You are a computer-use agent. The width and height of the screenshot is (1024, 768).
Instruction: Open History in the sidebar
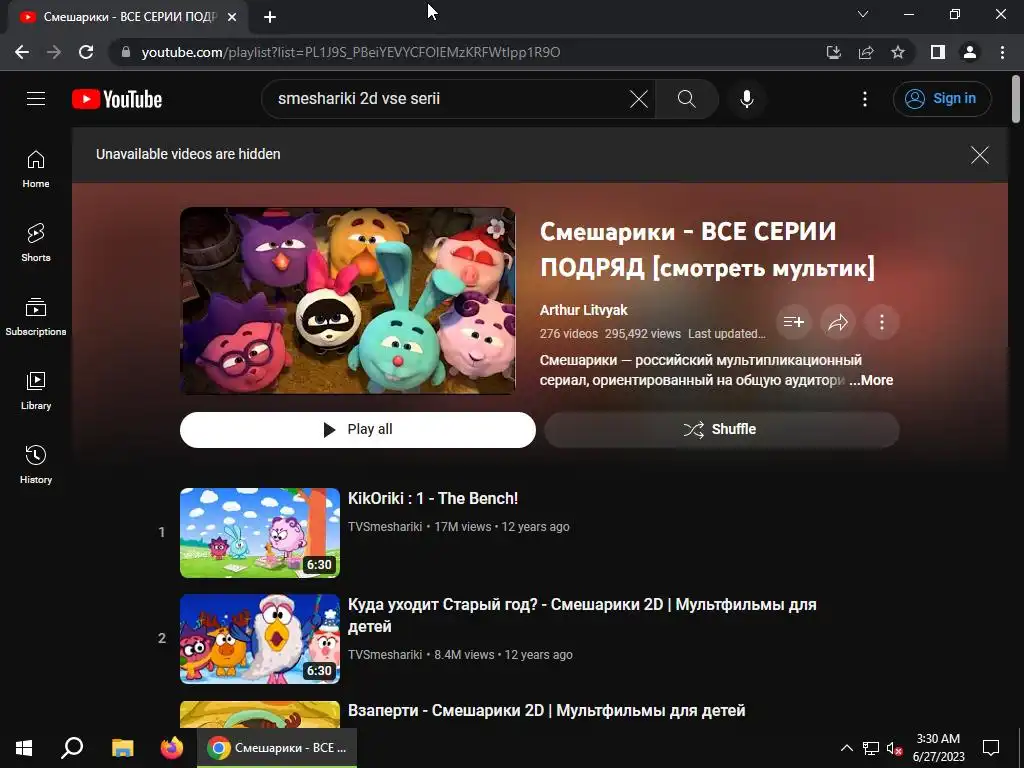click(36, 464)
